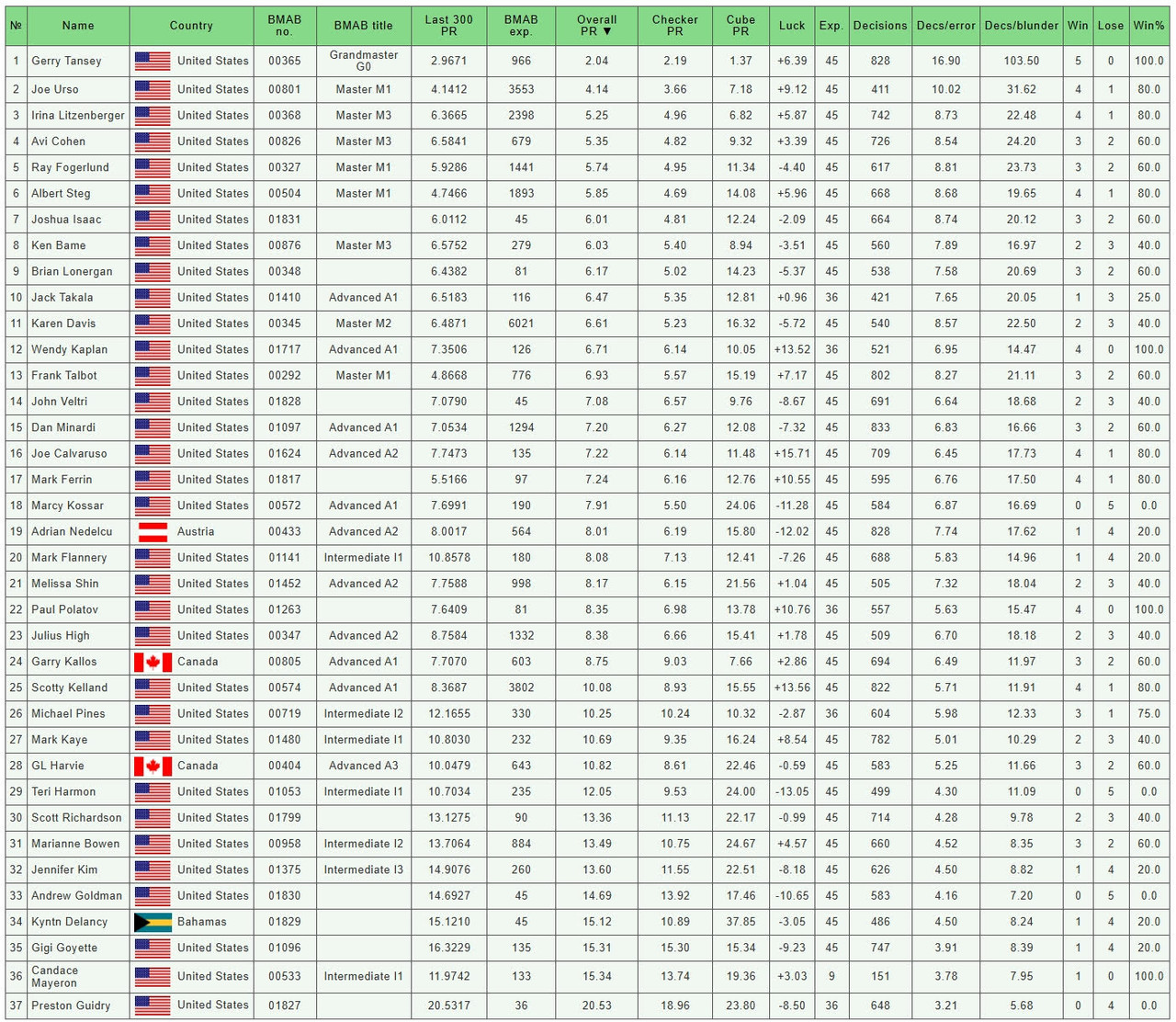1176x1022 pixels.
Task: Sort by the Luck column header
Action: pos(792,26)
